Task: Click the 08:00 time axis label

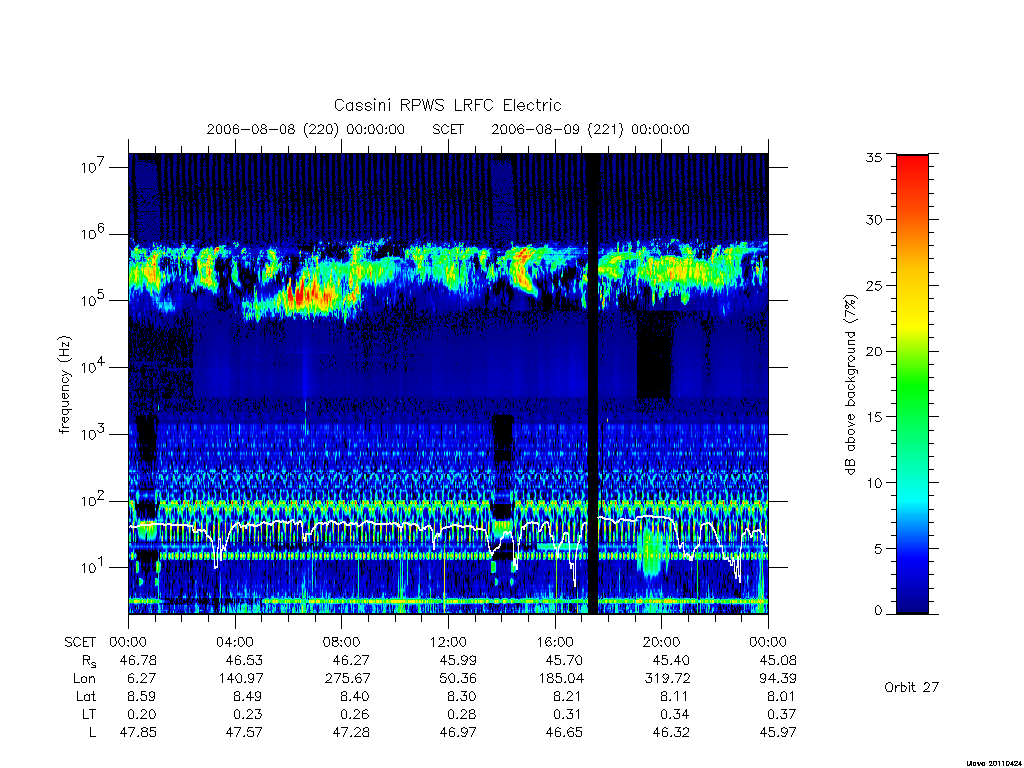Action: [342, 642]
